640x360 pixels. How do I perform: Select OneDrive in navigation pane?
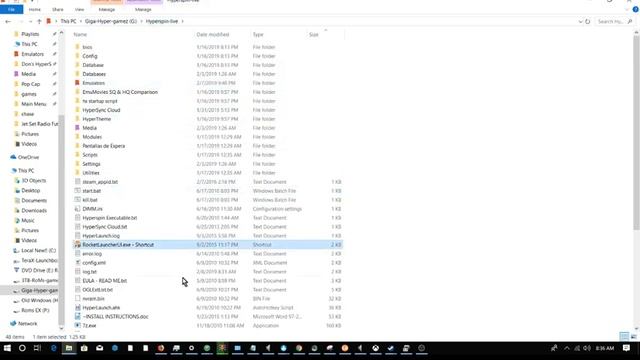coord(28,157)
